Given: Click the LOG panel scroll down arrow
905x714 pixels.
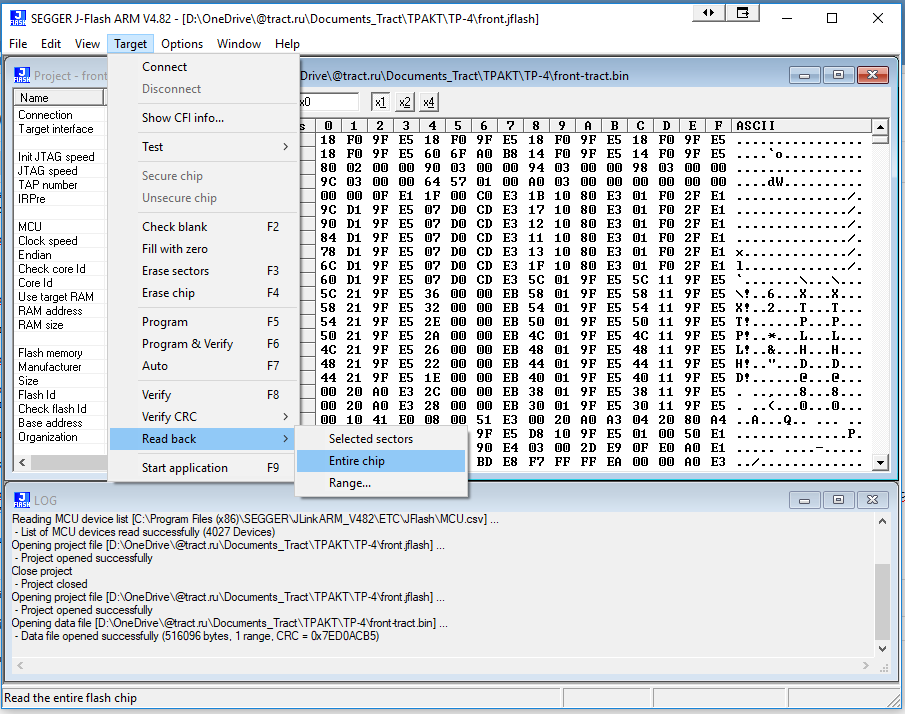Looking at the screenshot, I should 882,648.
